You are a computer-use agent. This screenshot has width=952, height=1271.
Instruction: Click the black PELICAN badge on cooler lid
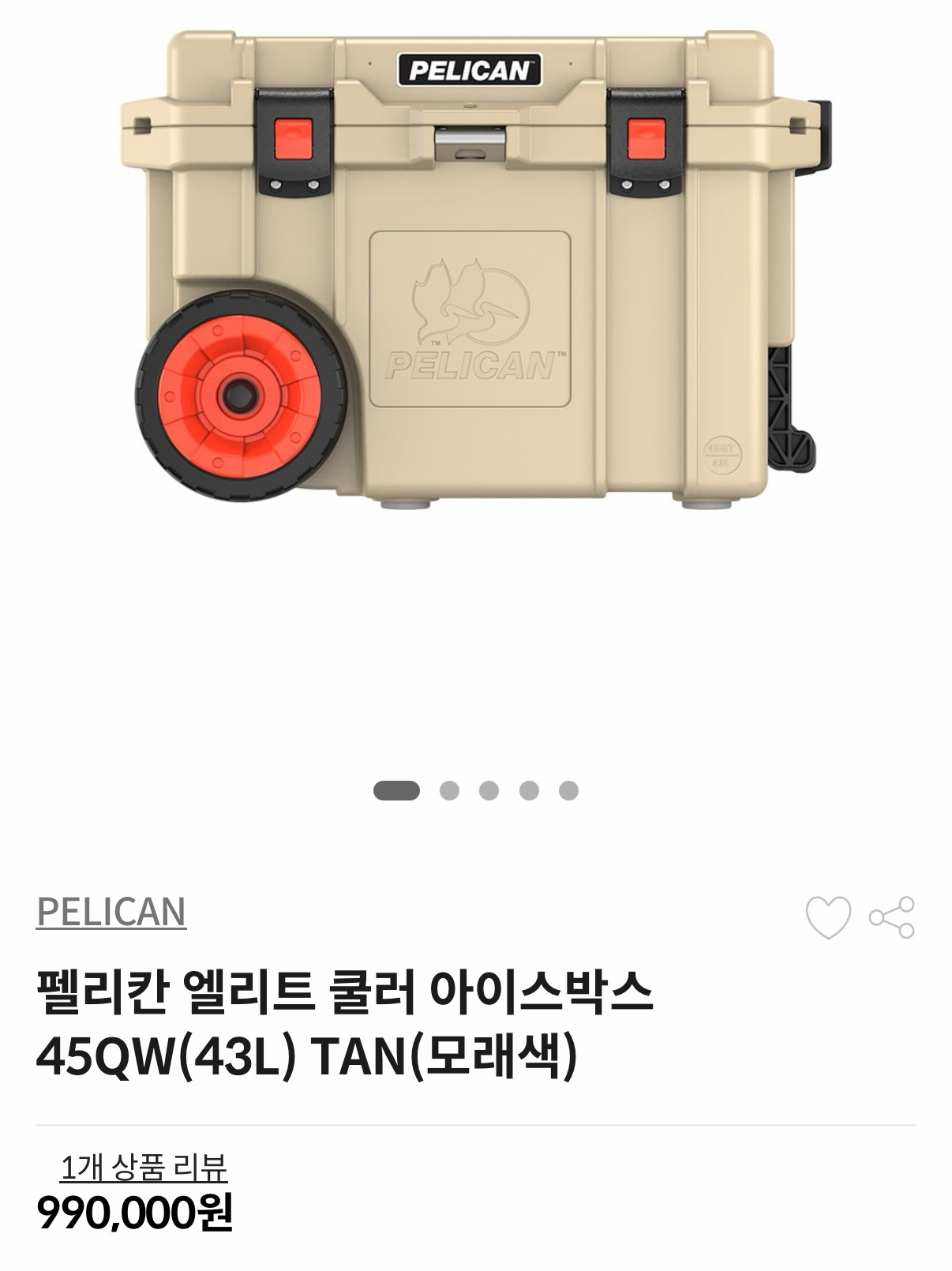470,70
